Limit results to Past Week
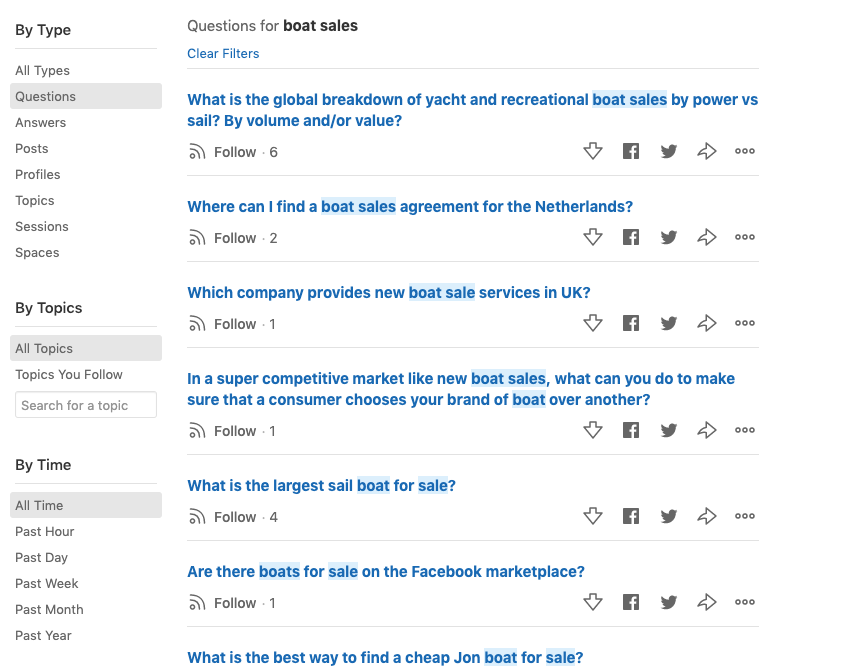 47,584
